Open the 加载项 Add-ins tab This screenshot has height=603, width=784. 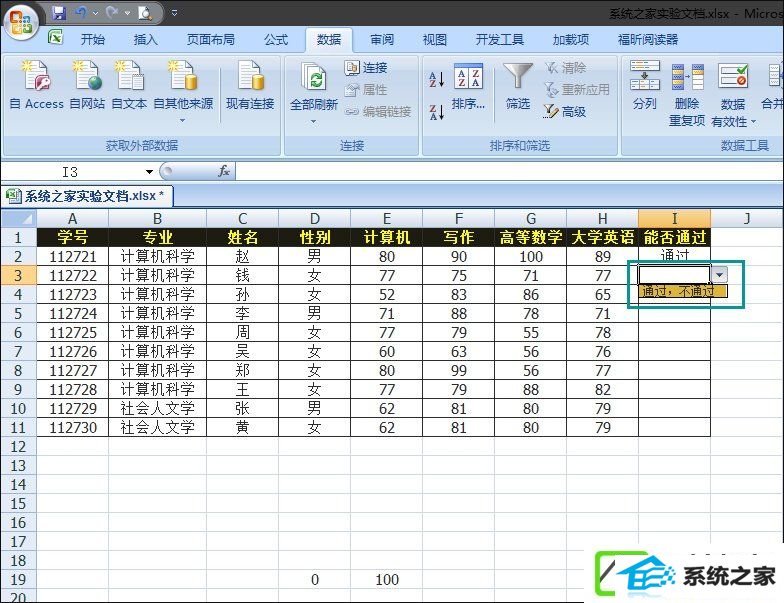pyautogui.click(x=571, y=40)
